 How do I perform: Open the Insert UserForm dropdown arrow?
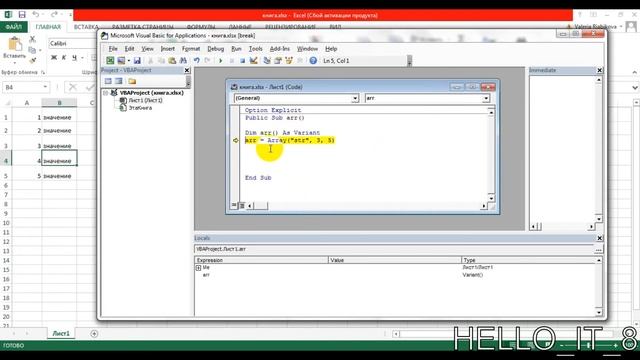click(x=128, y=60)
